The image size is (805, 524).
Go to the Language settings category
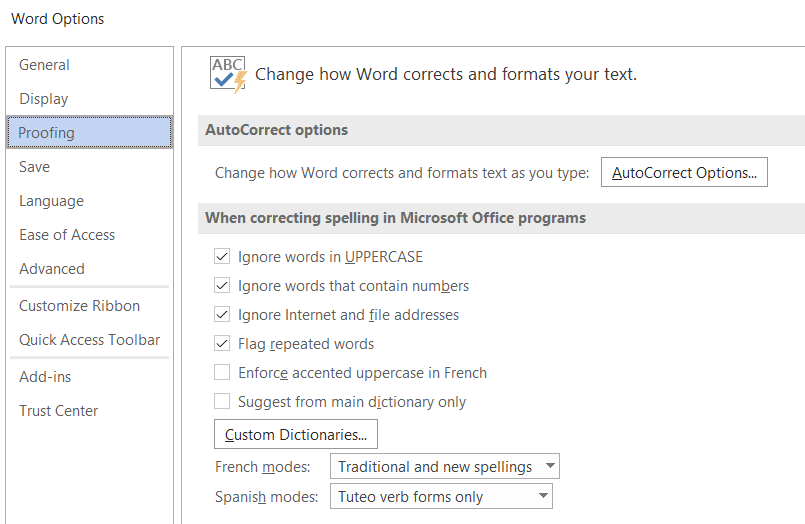coord(51,201)
